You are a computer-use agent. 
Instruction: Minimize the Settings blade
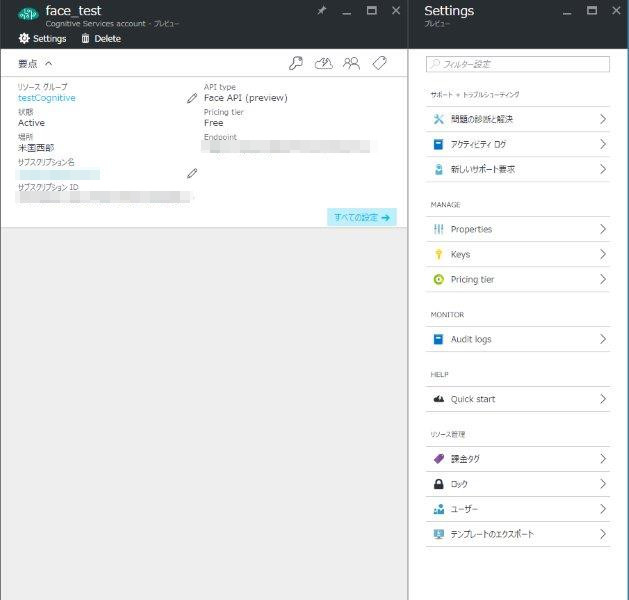point(567,12)
